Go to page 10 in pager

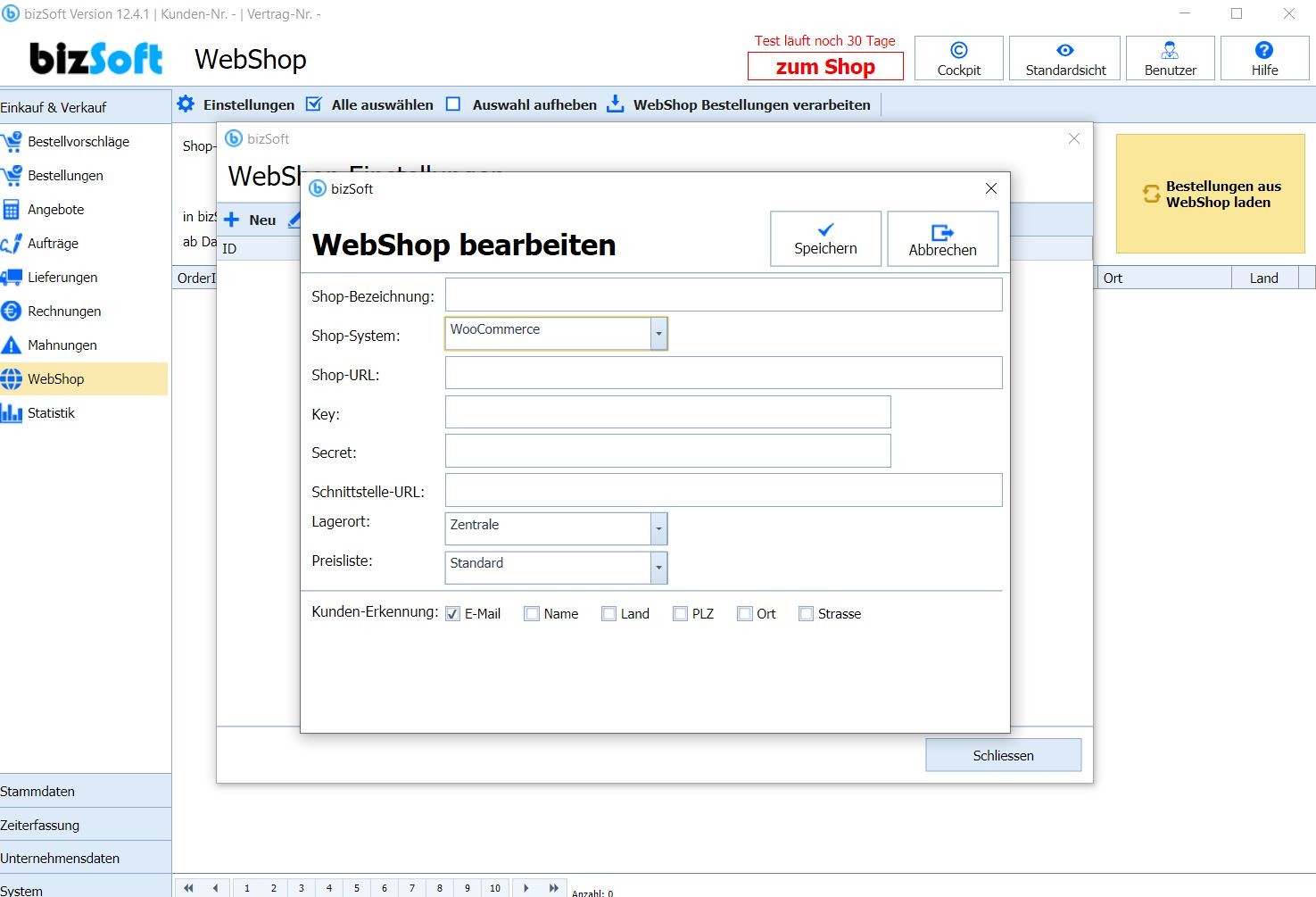coord(495,888)
